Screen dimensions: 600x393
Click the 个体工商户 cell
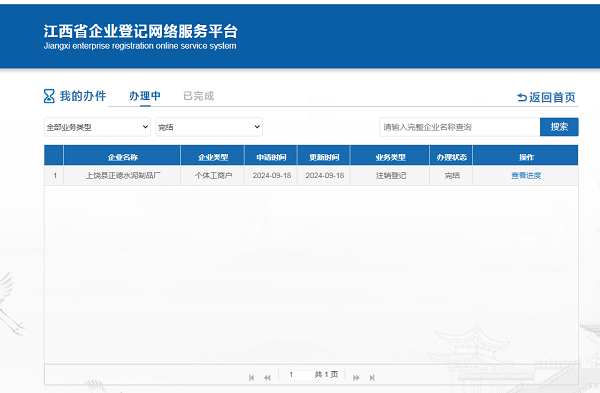[x=213, y=176]
